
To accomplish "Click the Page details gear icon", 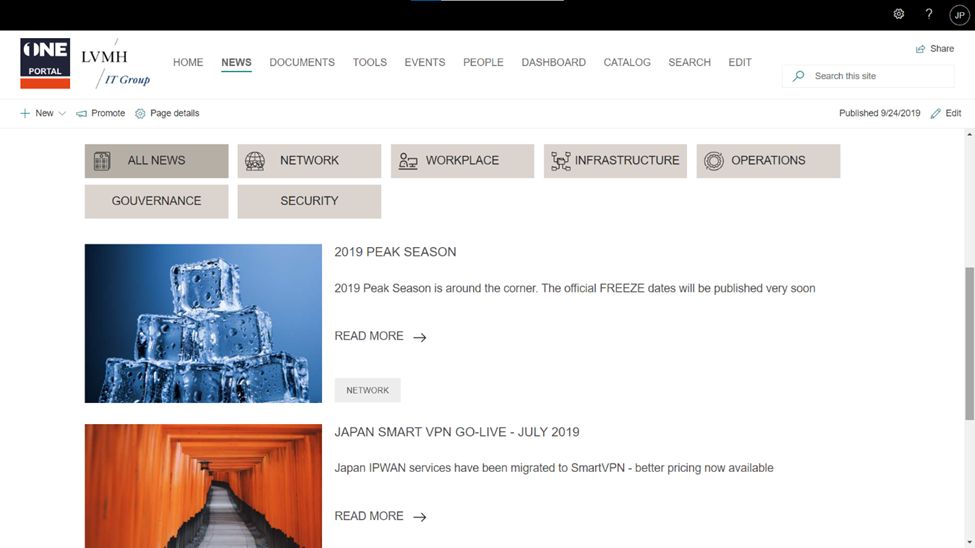I will pyautogui.click(x=140, y=114).
